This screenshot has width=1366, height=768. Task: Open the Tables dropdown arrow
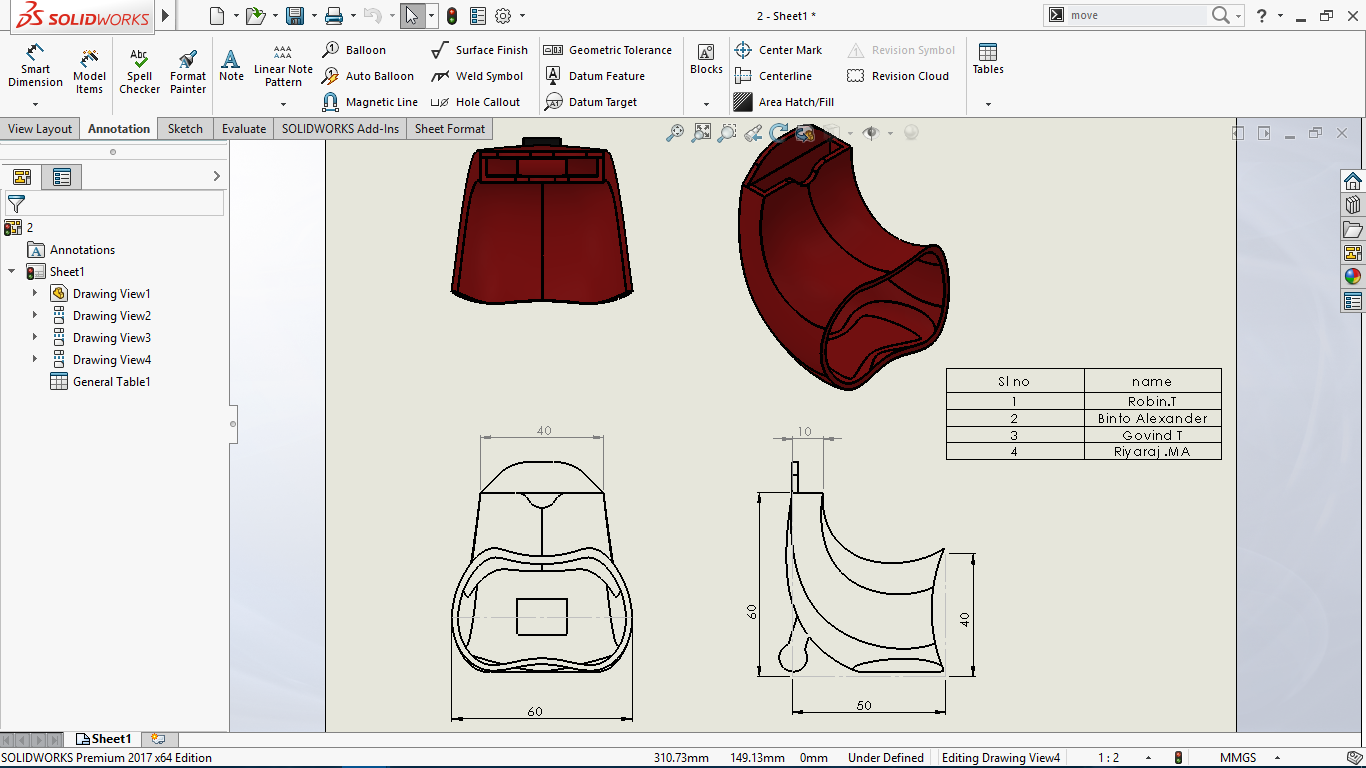(988, 104)
